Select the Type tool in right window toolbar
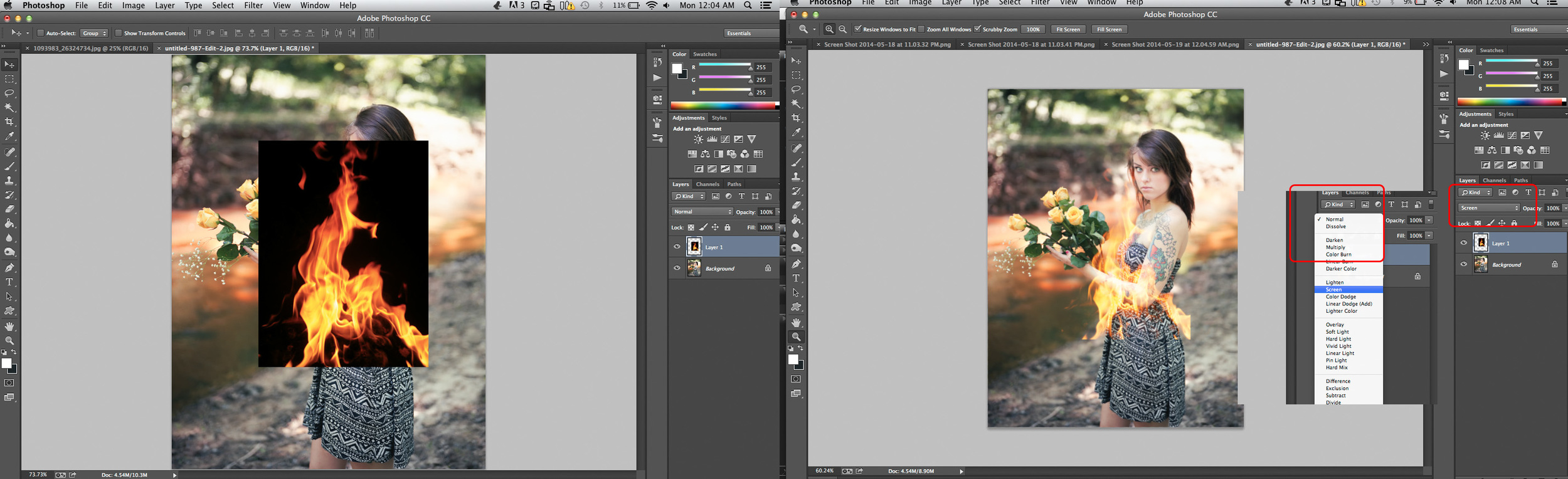1568x479 pixels. 796,278
